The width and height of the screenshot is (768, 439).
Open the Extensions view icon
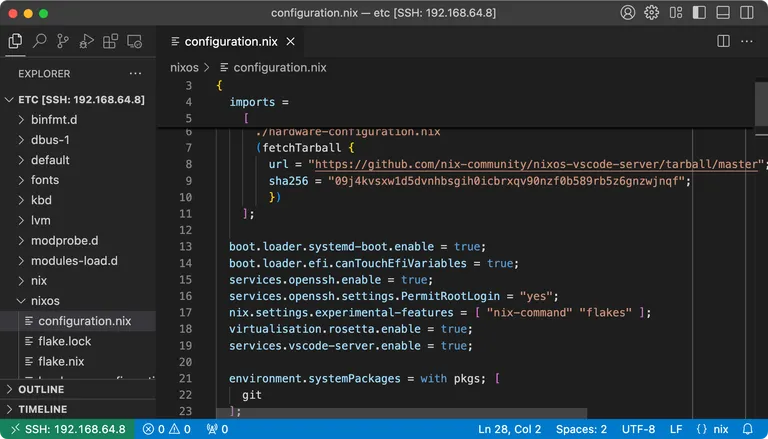(110, 41)
